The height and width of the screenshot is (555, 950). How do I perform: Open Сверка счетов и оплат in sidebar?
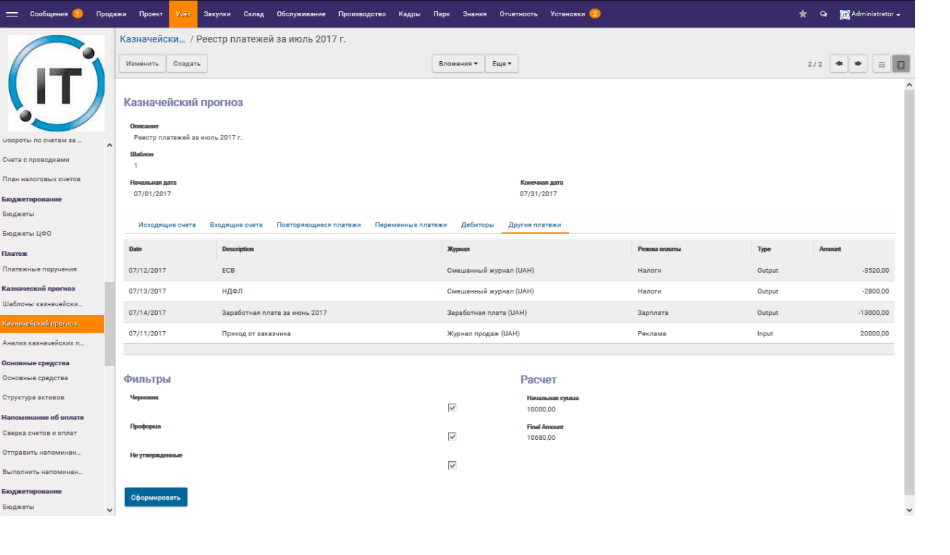point(39,433)
